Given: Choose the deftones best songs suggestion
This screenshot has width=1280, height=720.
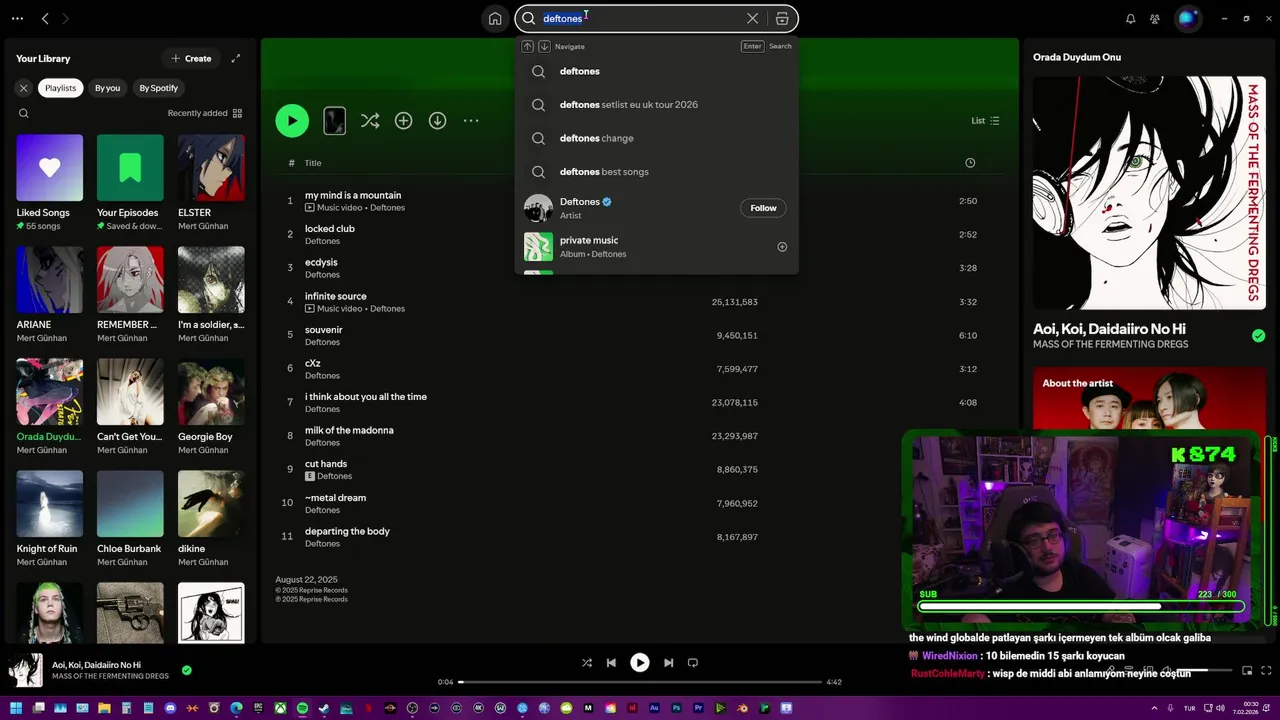Looking at the screenshot, I should point(657,172).
